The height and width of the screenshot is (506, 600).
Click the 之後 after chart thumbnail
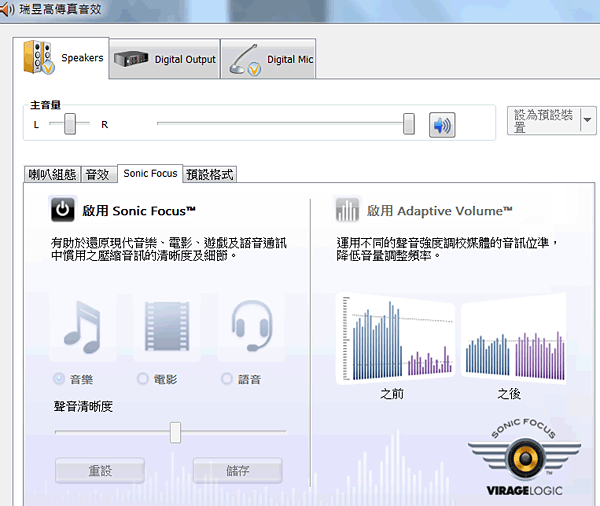[x=514, y=338]
